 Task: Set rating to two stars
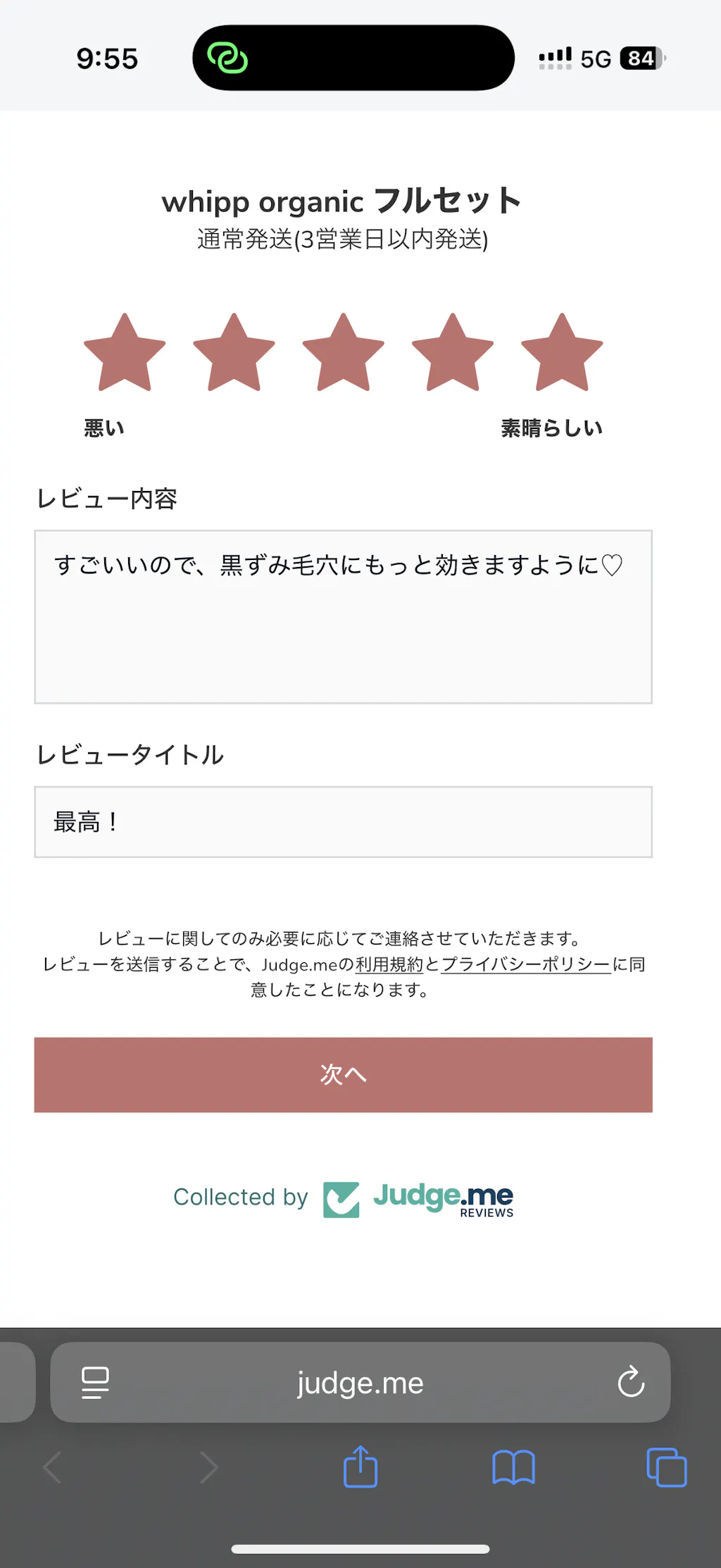pyautogui.click(x=234, y=354)
